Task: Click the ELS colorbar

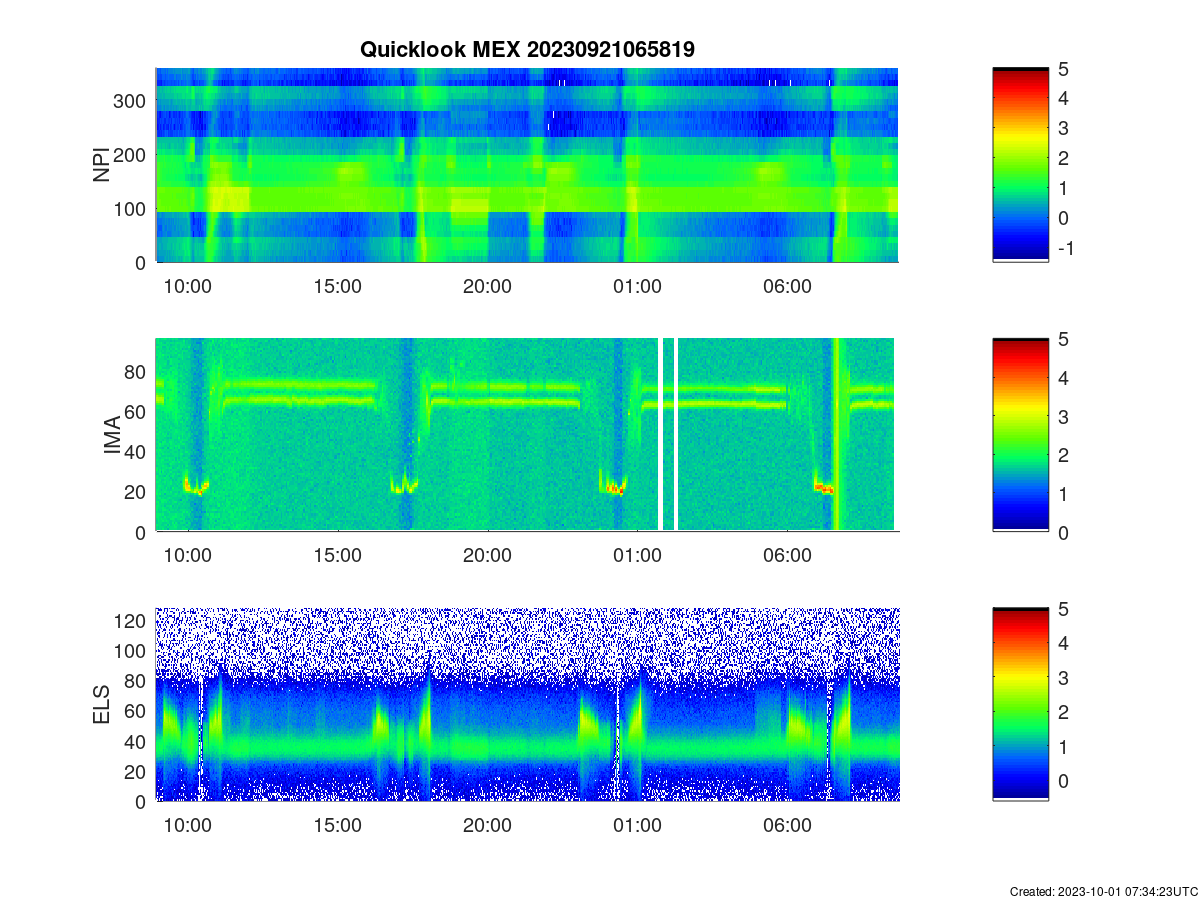Action: 1020,704
